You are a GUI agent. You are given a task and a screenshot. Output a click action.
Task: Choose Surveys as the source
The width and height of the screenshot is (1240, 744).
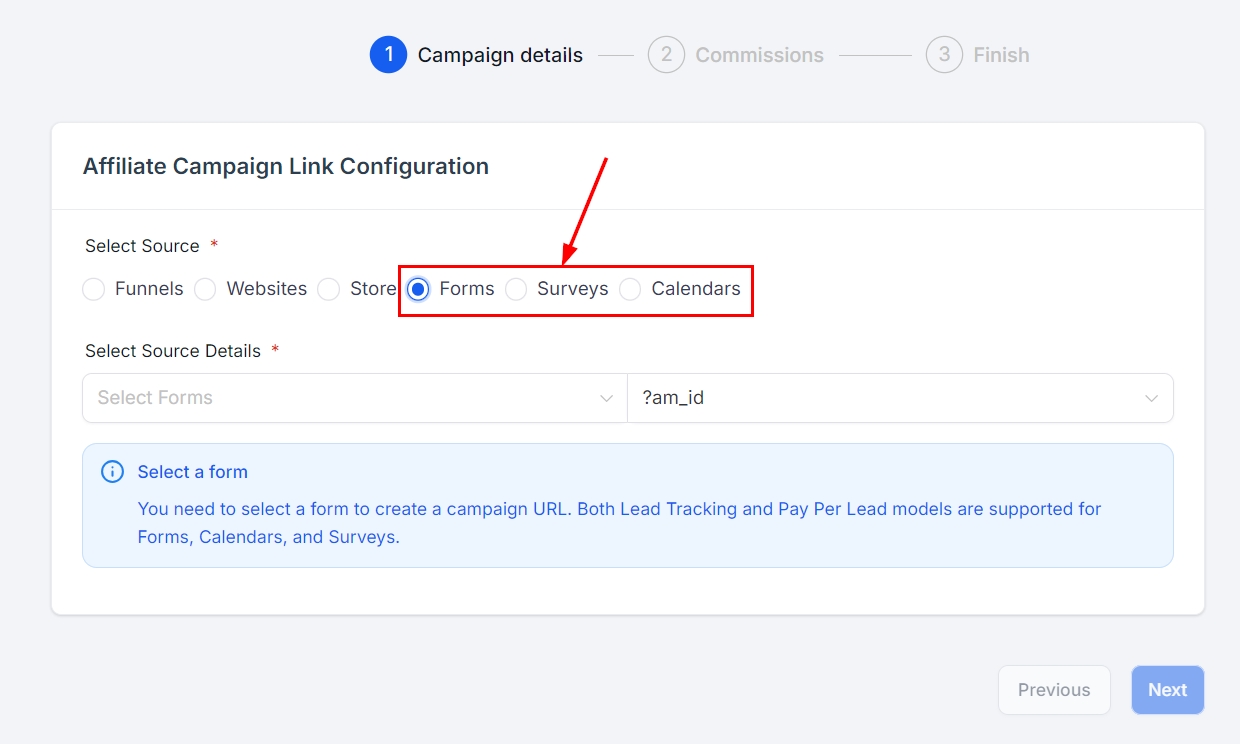(516, 290)
